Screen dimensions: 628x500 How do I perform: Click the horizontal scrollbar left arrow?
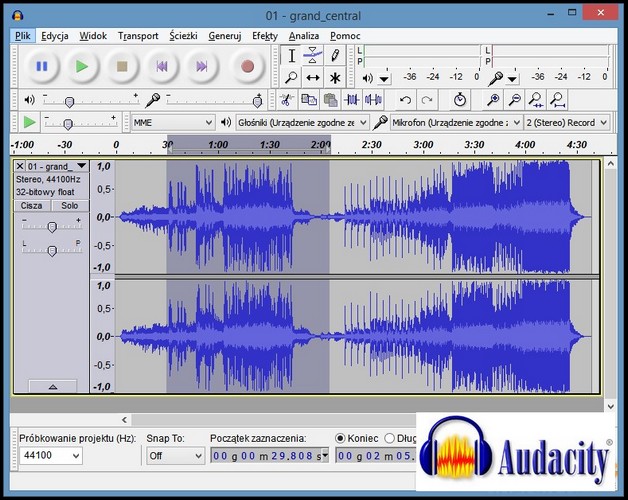(125, 419)
